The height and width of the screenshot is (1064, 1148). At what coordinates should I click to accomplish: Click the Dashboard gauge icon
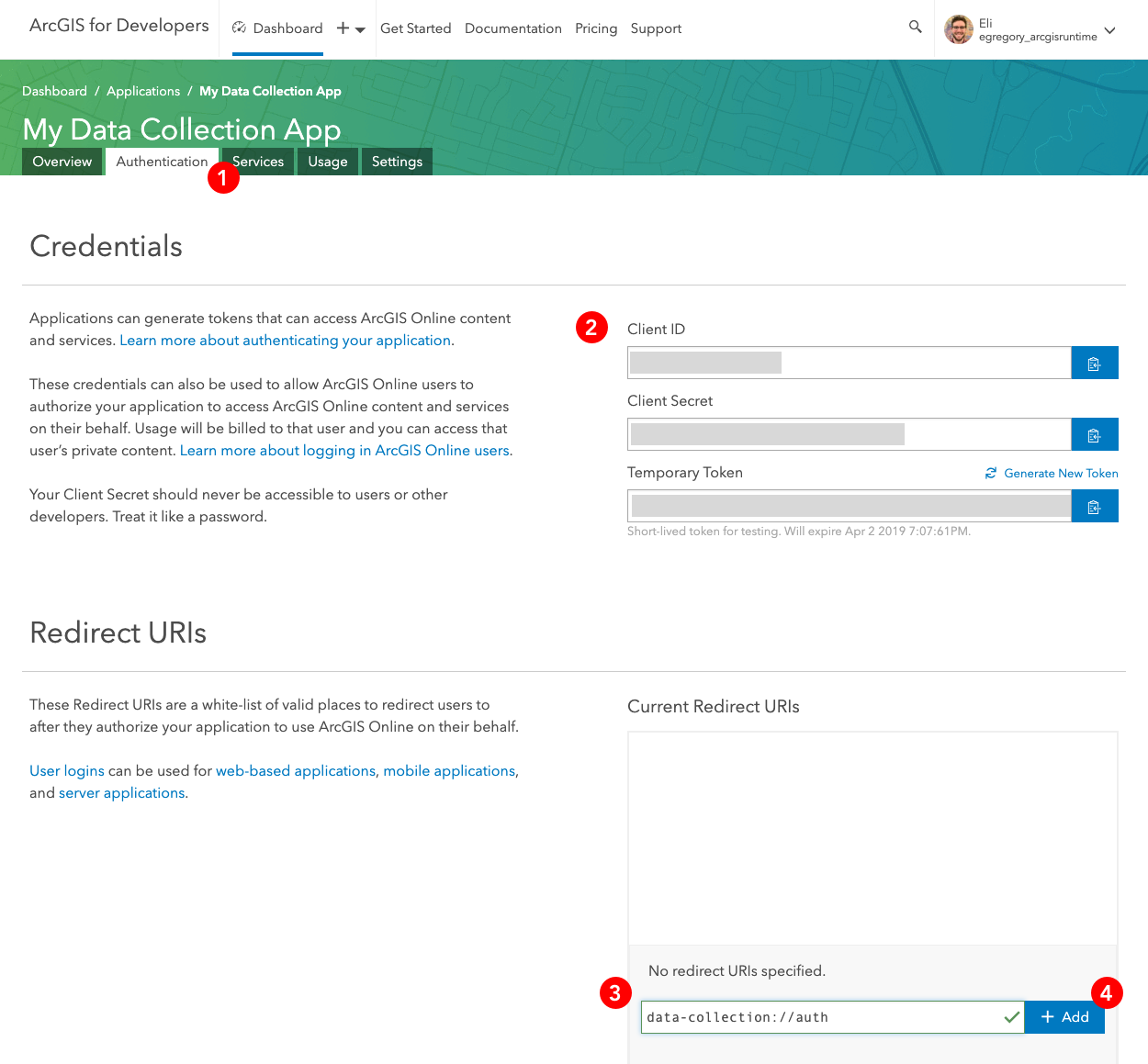pyautogui.click(x=239, y=28)
